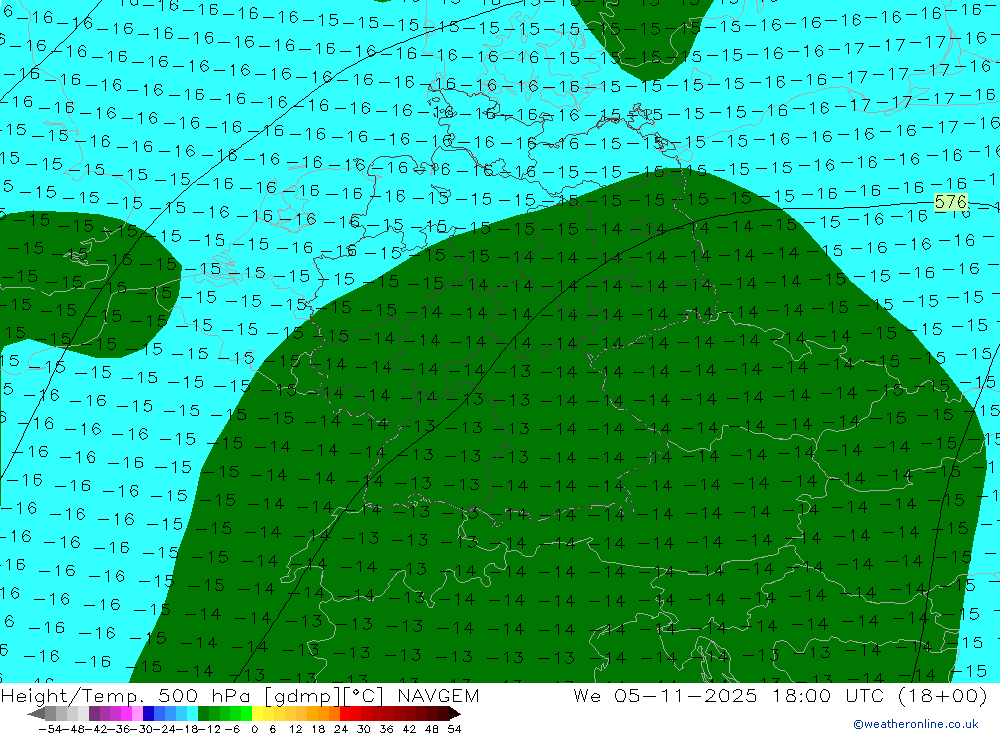Click the left gray arrow end of the color scale

36,714
